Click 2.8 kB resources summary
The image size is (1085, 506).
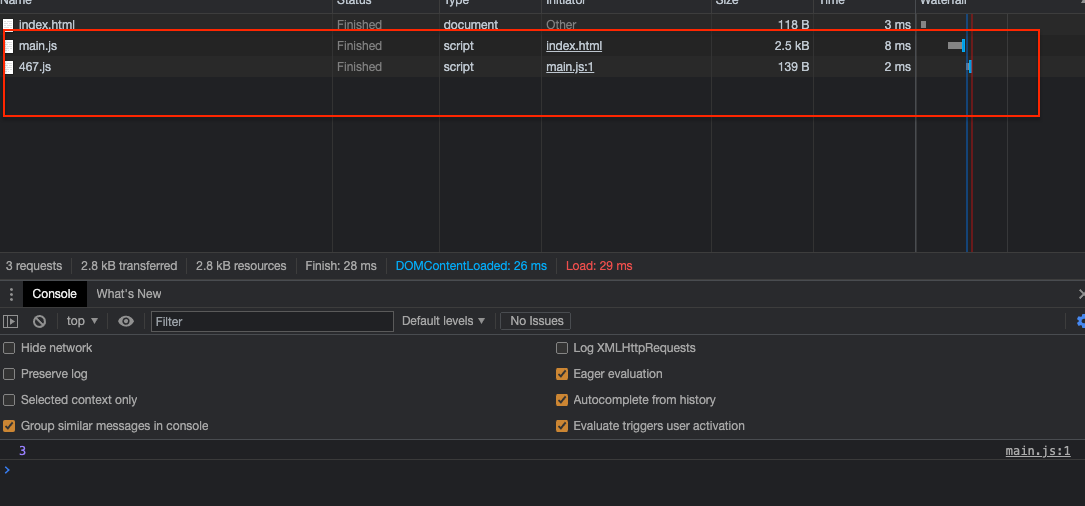click(241, 266)
